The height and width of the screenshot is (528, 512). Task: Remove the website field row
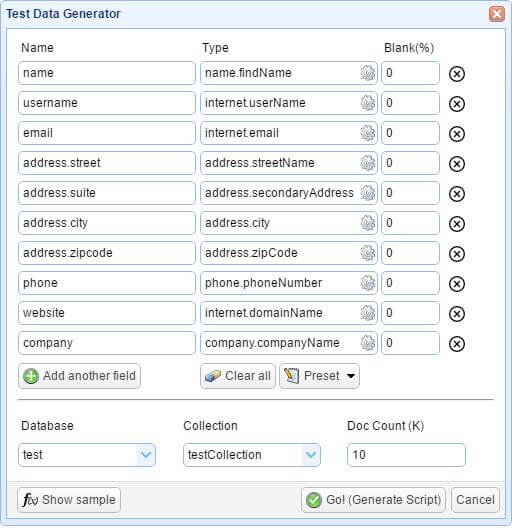pyautogui.click(x=457, y=314)
